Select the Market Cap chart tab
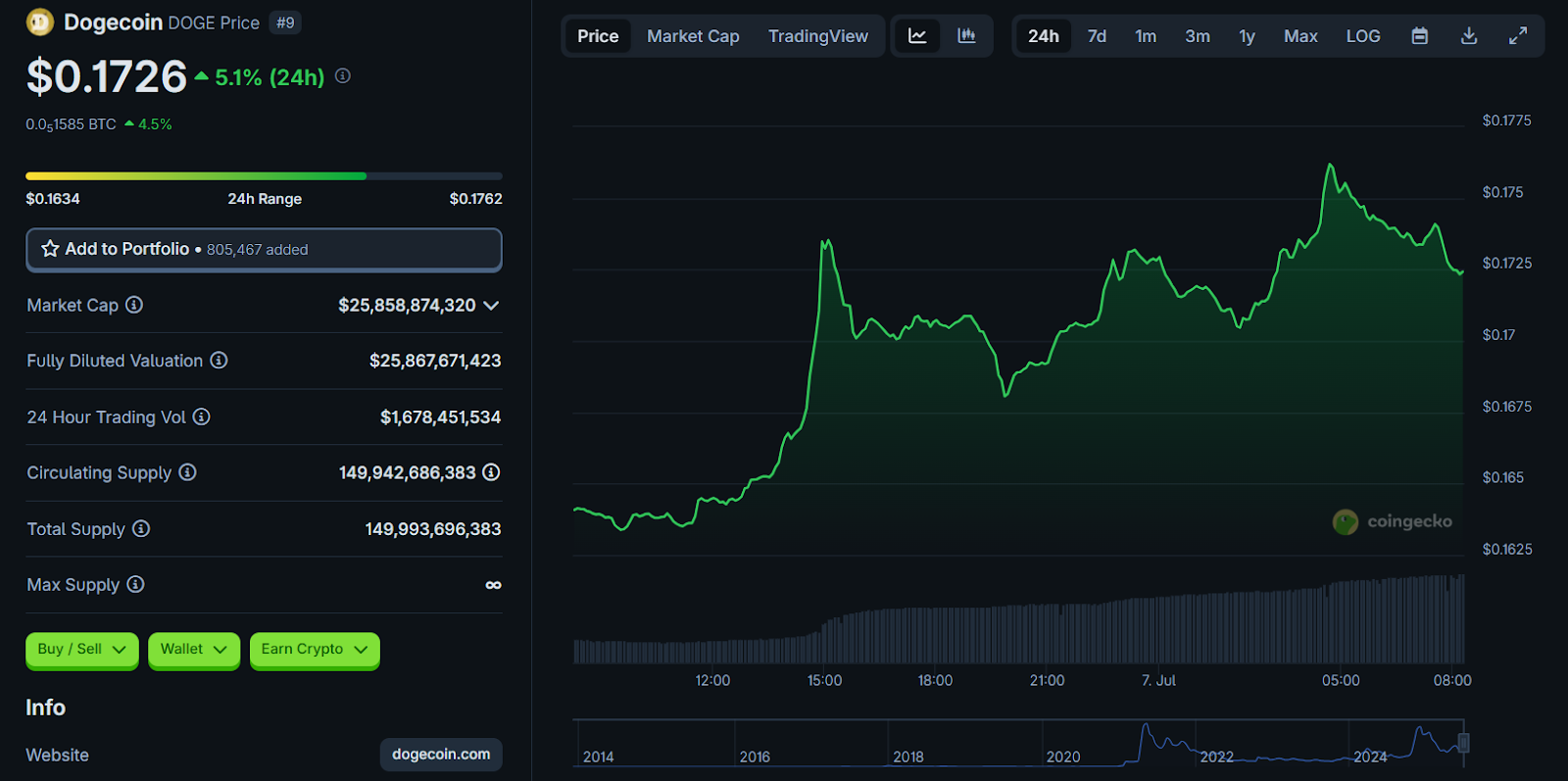Image resolution: width=1568 pixels, height=781 pixels. coord(693,36)
